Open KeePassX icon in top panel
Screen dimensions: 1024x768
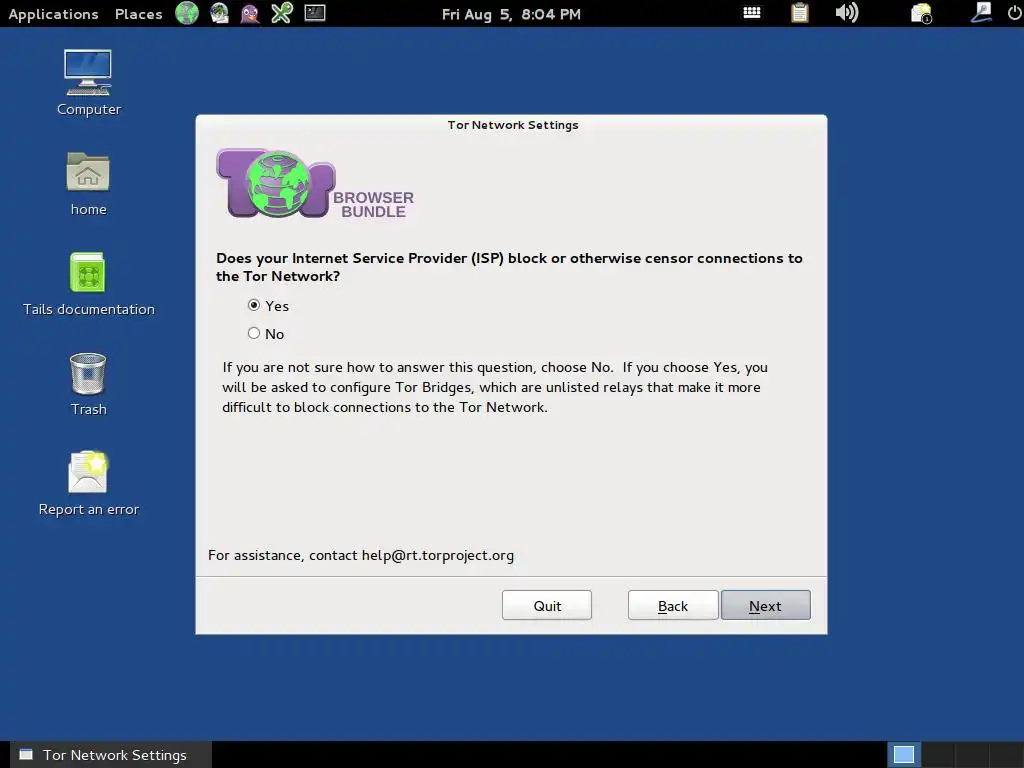tap(281, 13)
